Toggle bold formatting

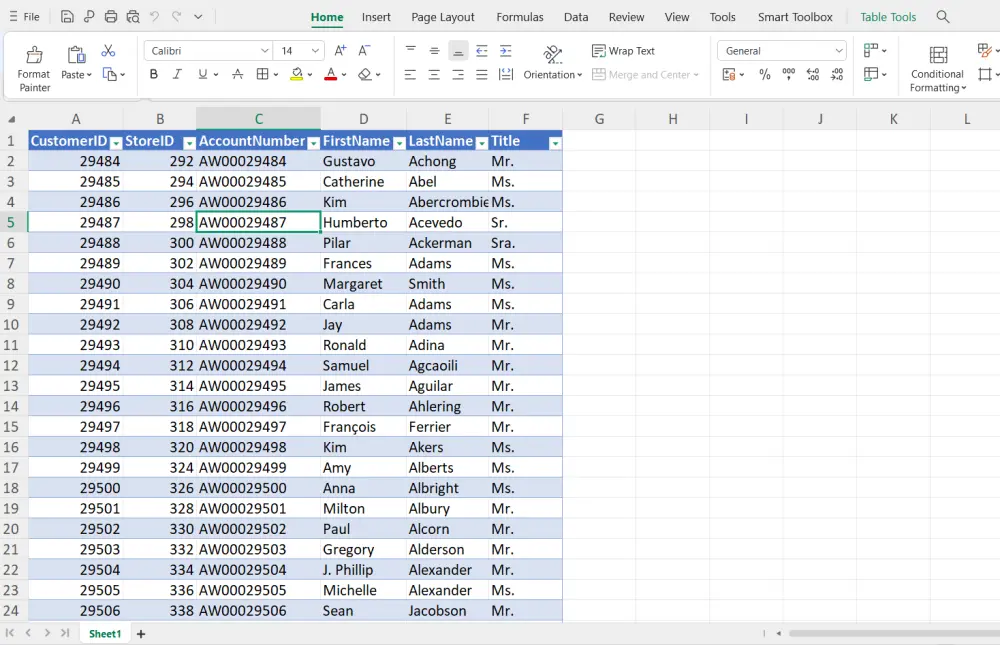[153, 75]
